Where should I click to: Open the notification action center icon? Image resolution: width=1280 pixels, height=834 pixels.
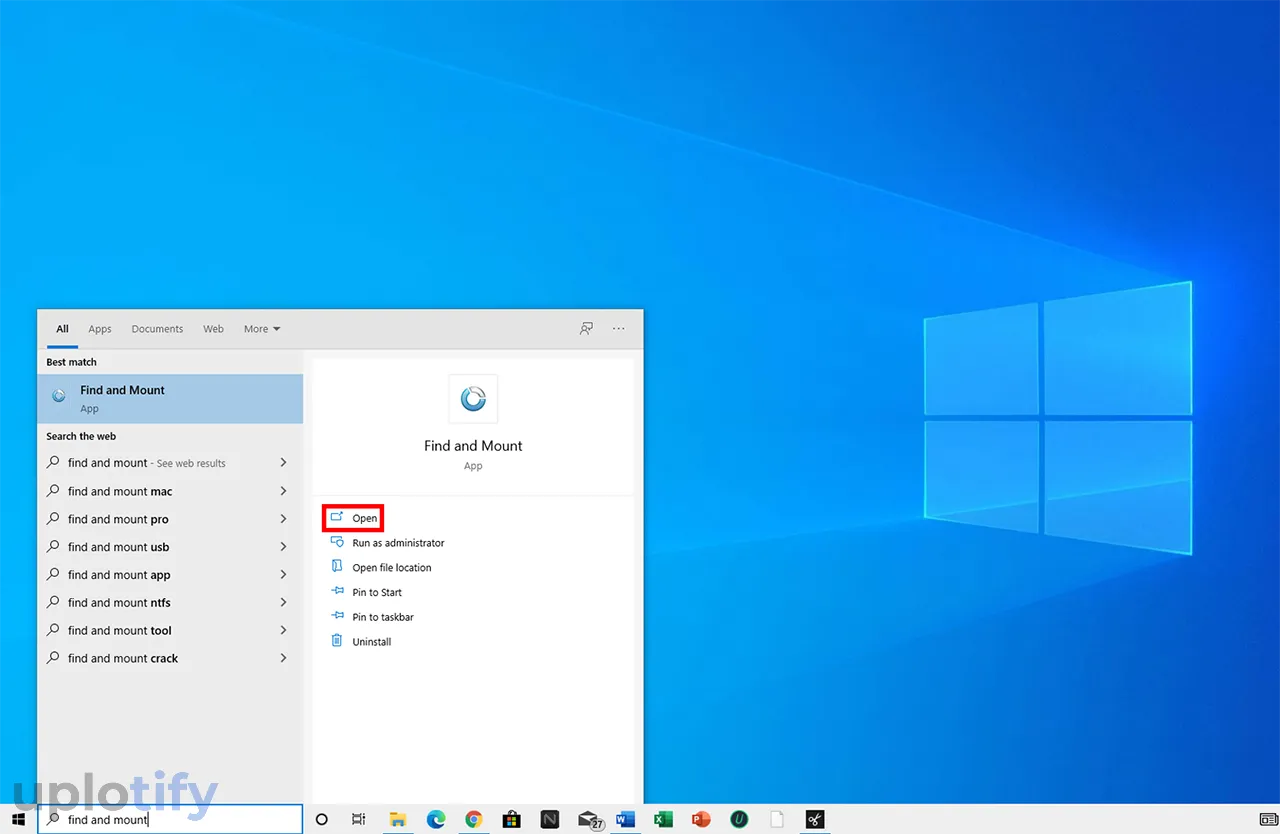(x=1268, y=819)
